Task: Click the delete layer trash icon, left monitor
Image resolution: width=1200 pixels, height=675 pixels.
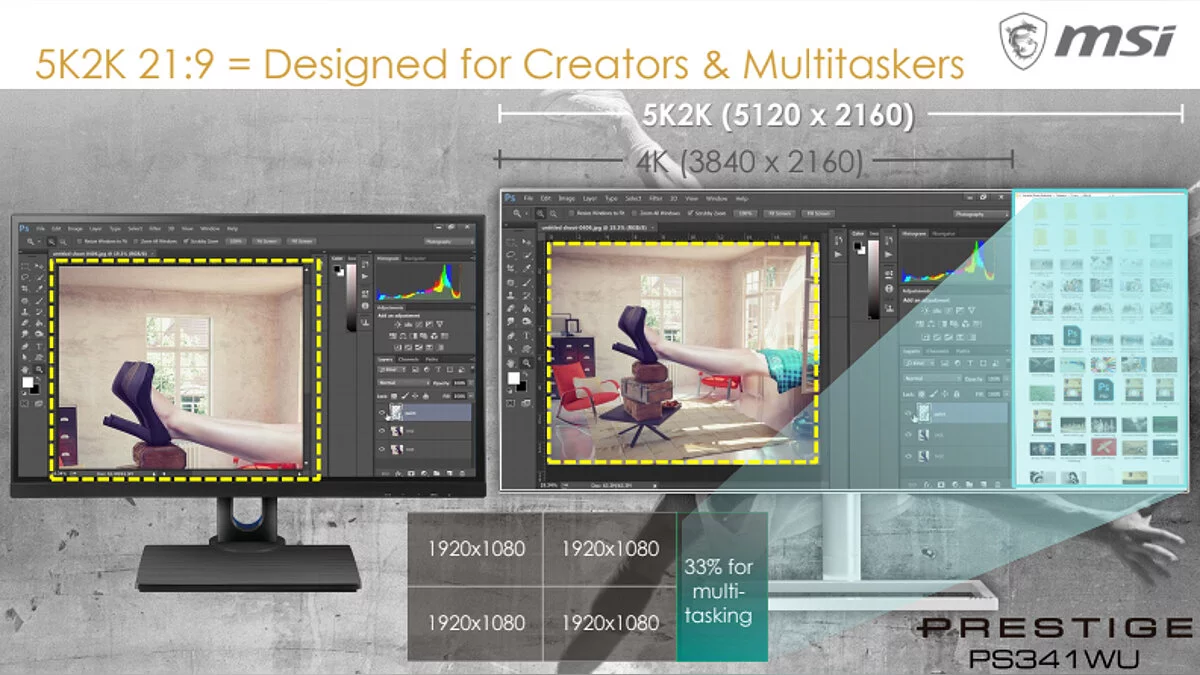Action: (x=462, y=473)
